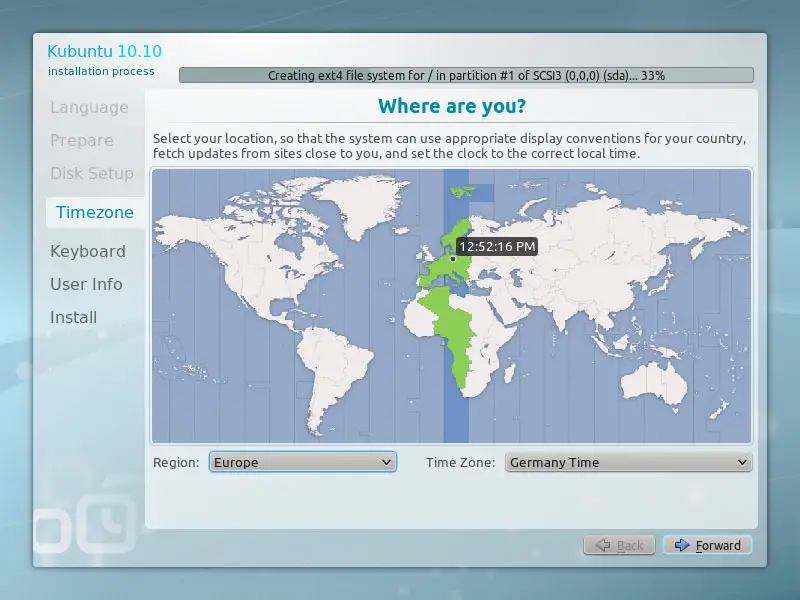The width and height of the screenshot is (800, 600).
Task: Click the 'installation process' subtitle
Action: pyautogui.click(x=101, y=71)
